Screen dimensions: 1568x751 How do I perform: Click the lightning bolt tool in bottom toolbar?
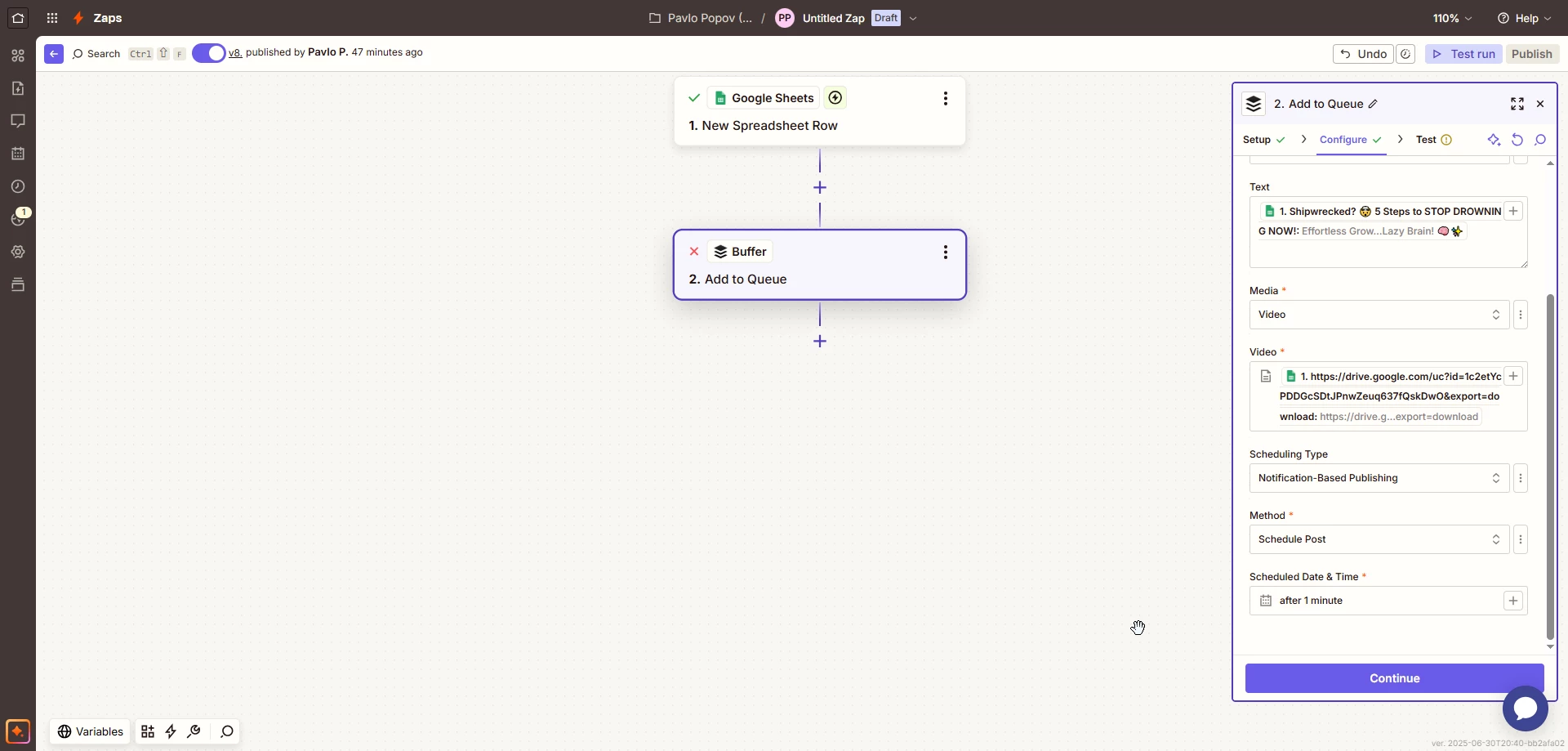pos(171,731)
